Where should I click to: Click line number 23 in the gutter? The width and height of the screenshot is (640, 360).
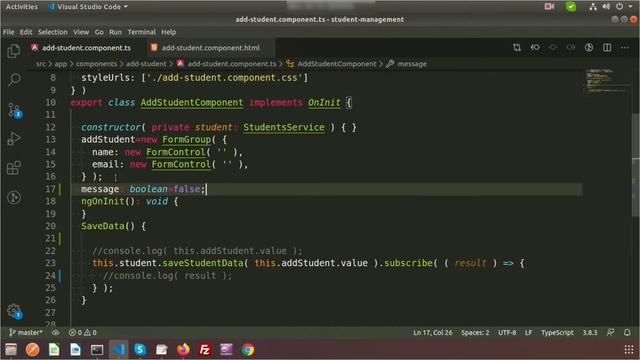pos(50,263)
